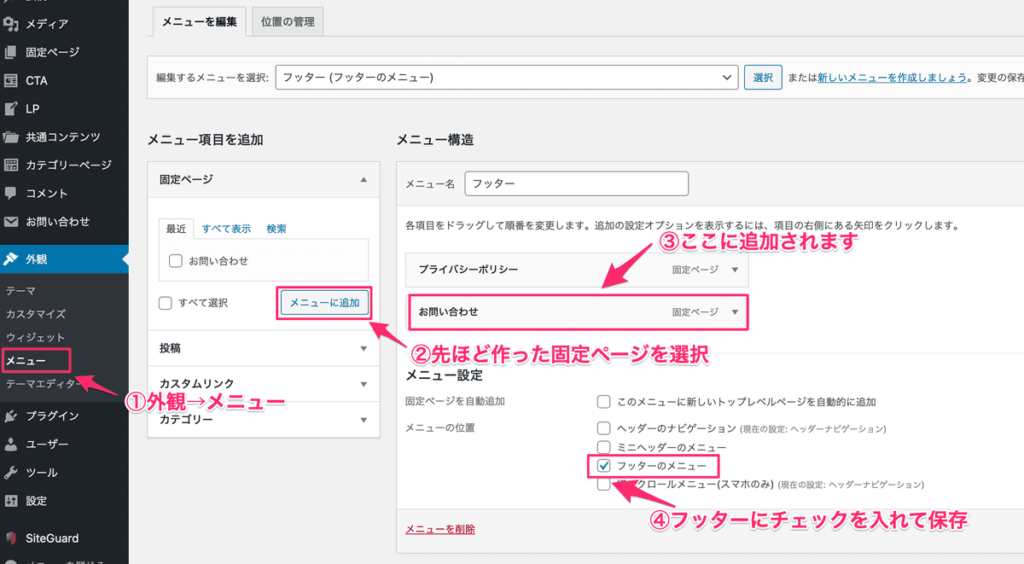Screen dimensions: 1024x564
Task: Uncheck the フッターのメニュー checkbox
Action: click(x=603, y=466)
